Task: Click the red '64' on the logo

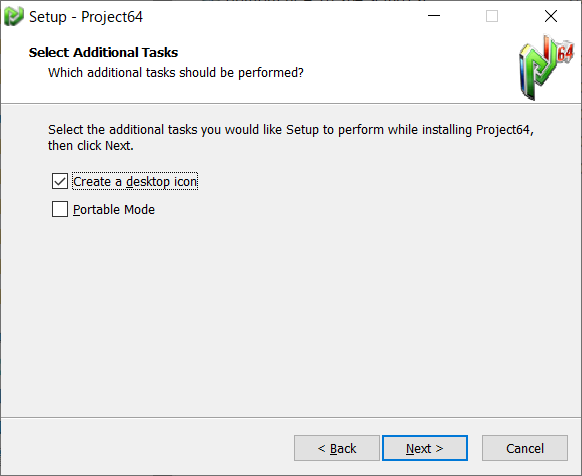Action: pyautogui.click(x=565, y=53)
